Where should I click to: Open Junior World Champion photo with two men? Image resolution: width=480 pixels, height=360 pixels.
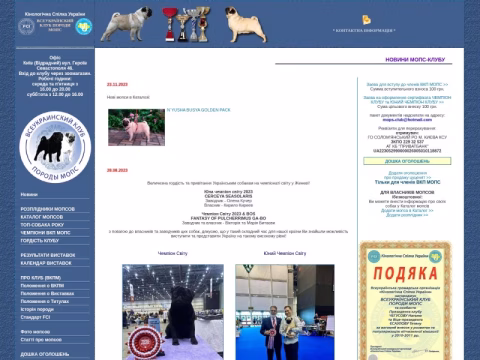tap(285, 312)
